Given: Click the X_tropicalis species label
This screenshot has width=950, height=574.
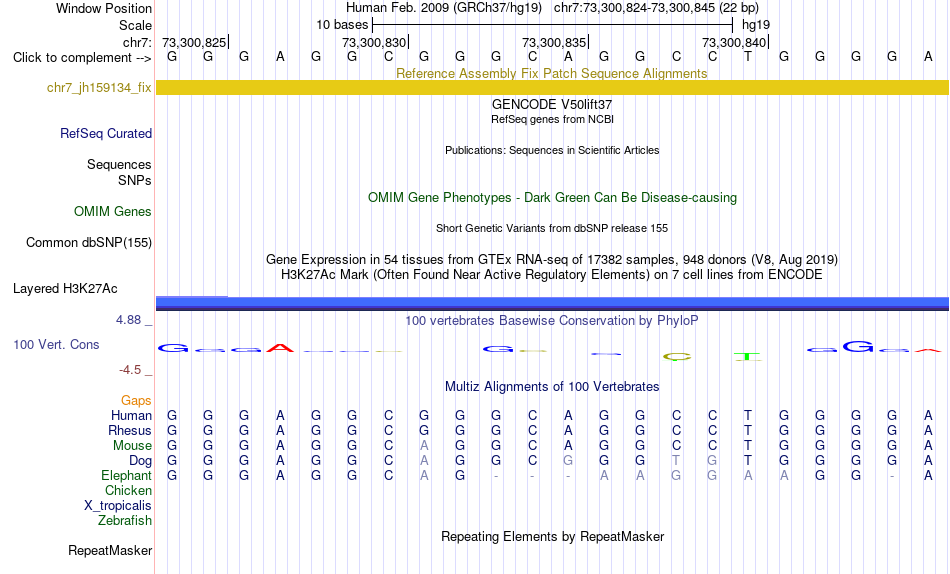Looking at the screenshot, I should (x=118, y=506).
